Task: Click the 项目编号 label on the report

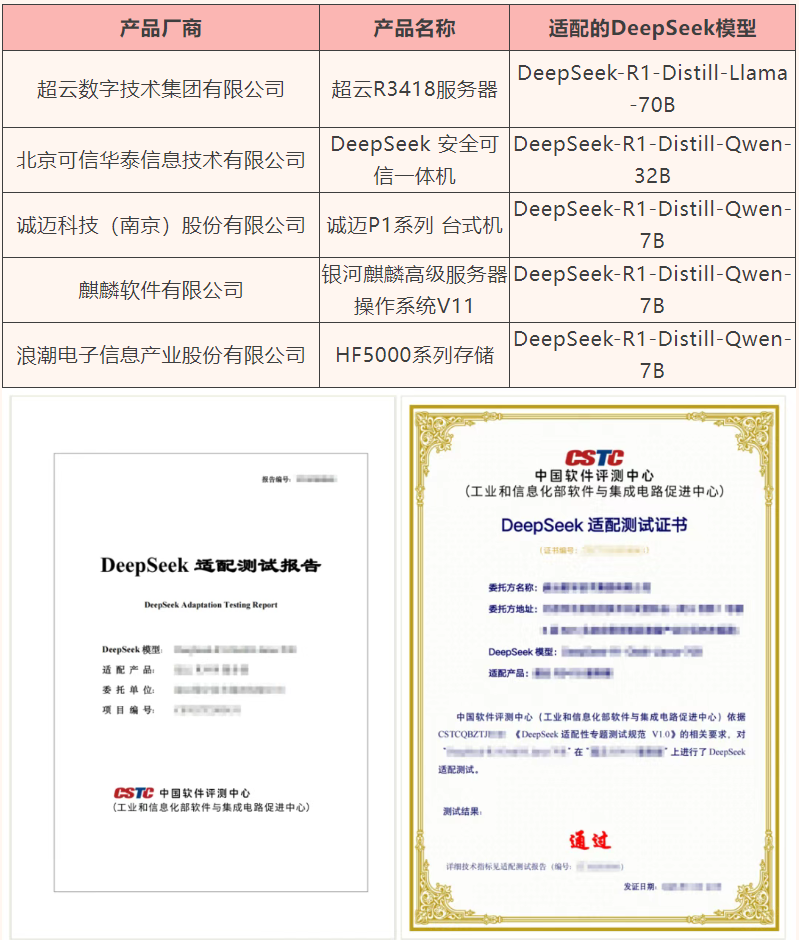Action: point(128,710)
